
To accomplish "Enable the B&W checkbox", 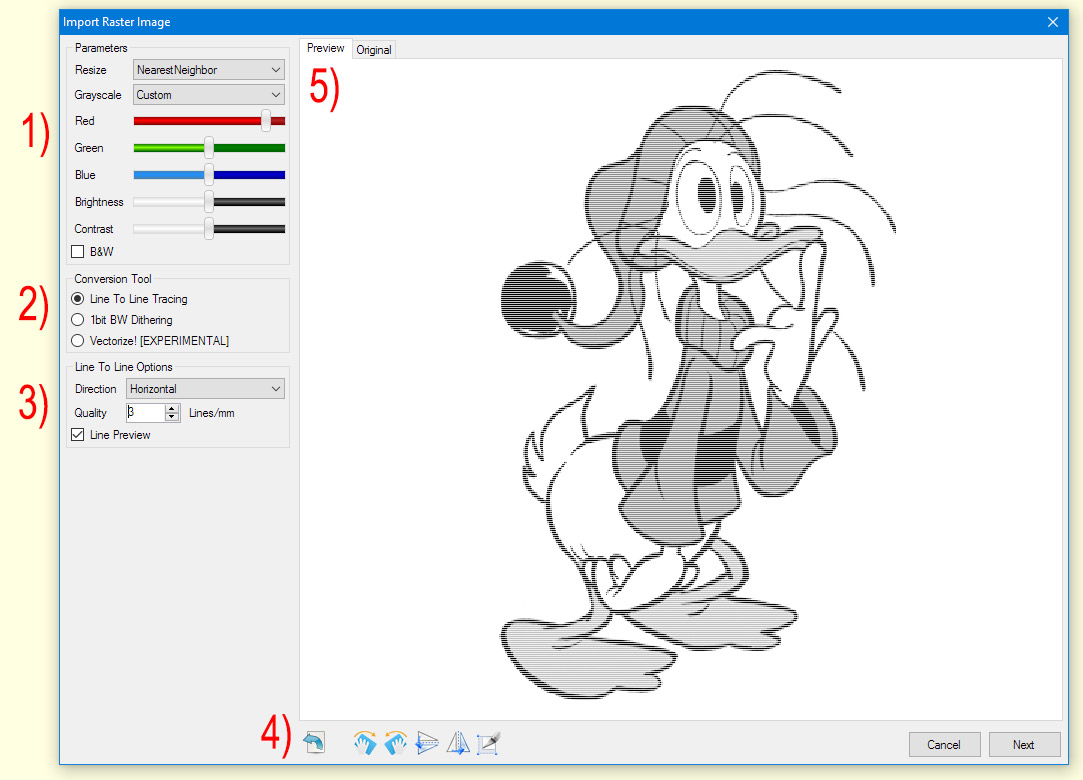I will click(77, 251).
